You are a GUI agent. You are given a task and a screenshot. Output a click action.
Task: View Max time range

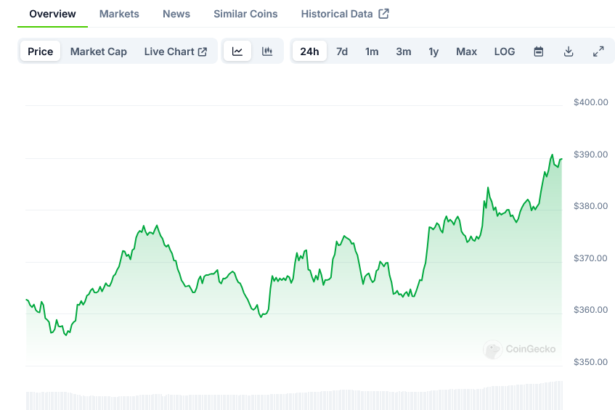coord(466,51)
